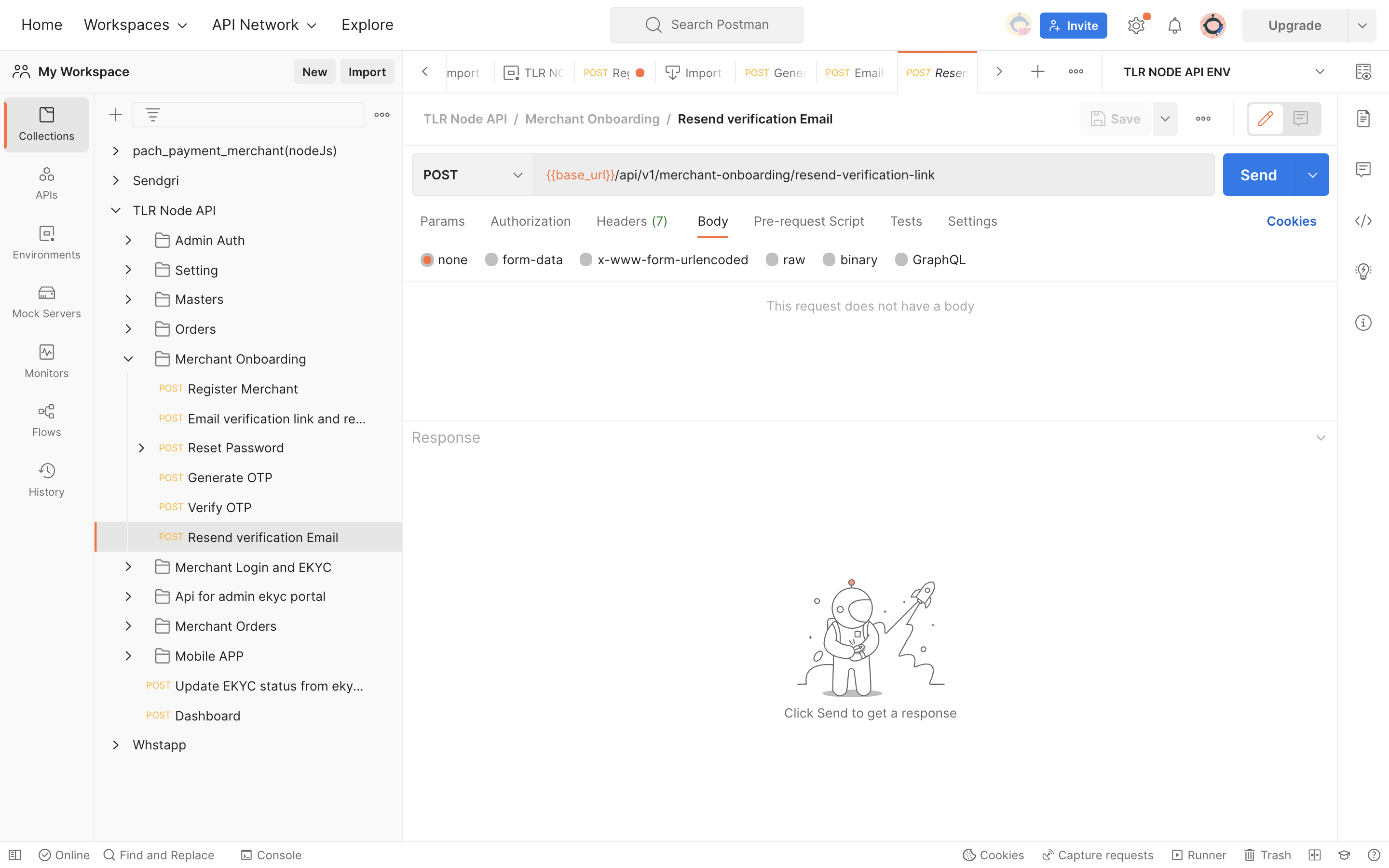Open collections view more options dots
The width and height of the screenshot is (1389, 868).
click(x=381, y=115)
